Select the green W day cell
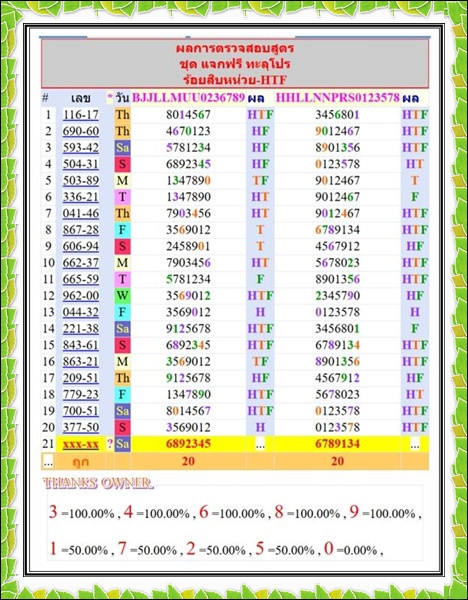Viewport: 468px width, 600px height. click(x=122, y=295)
